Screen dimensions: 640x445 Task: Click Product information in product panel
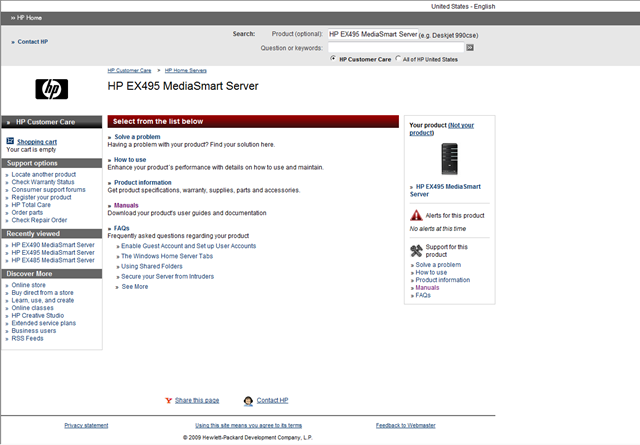(x=442, y=280)
